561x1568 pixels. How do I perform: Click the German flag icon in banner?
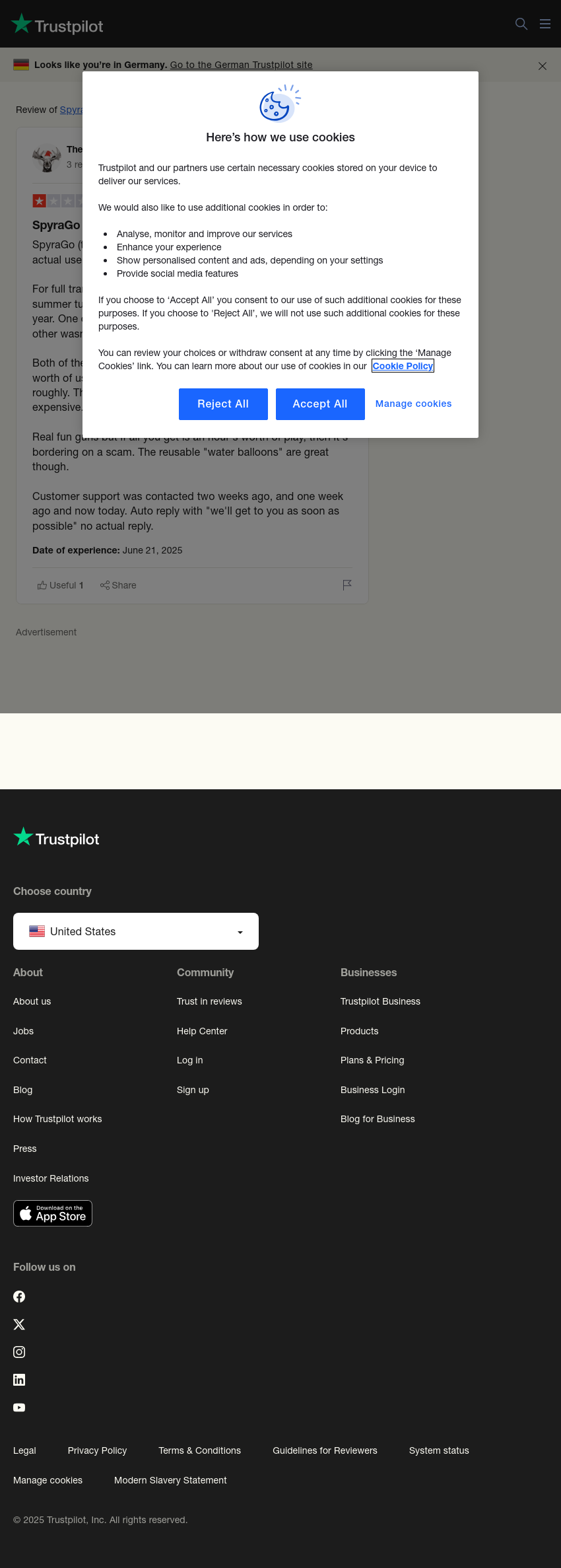click(x=21, y=65)
